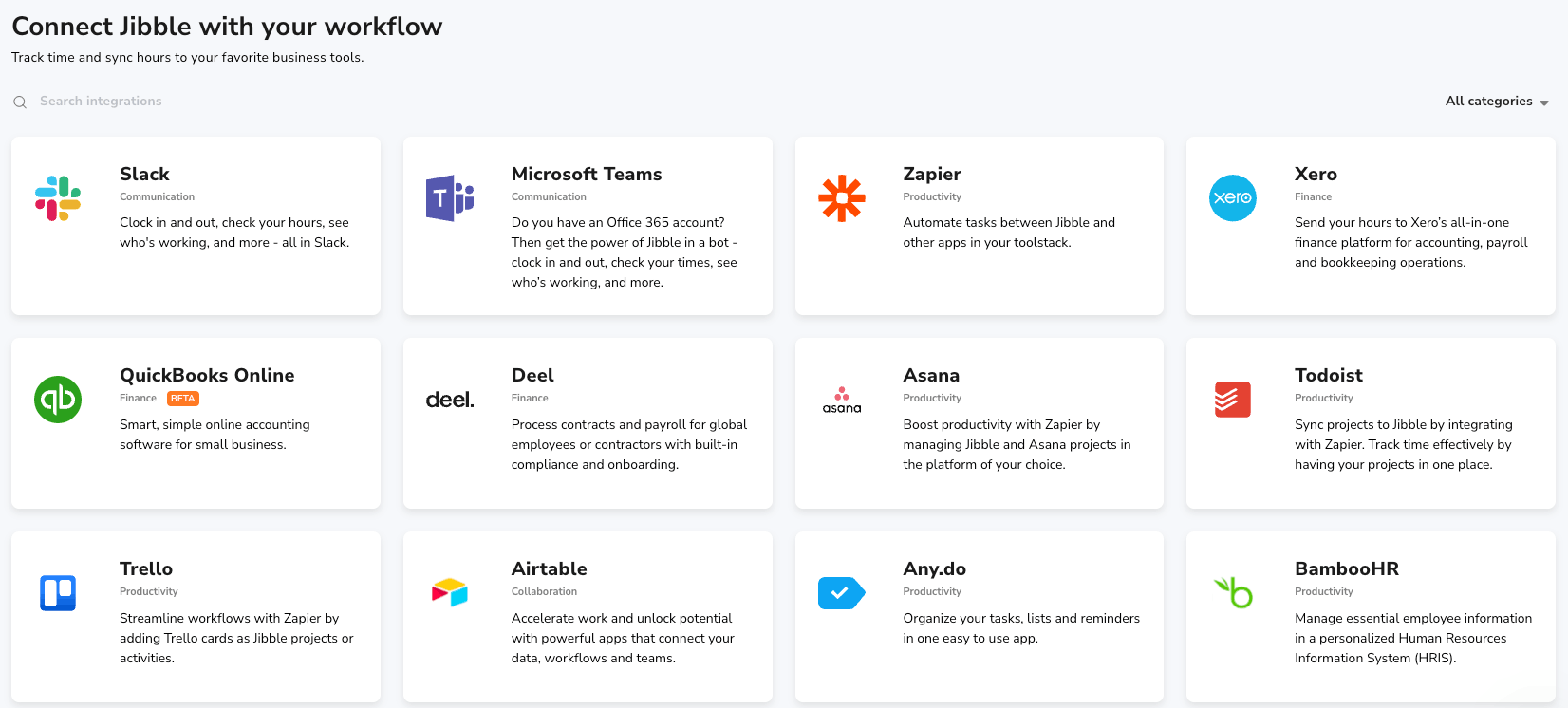
Task: Click the deel. wordmark logo
Action: point(450,399)
